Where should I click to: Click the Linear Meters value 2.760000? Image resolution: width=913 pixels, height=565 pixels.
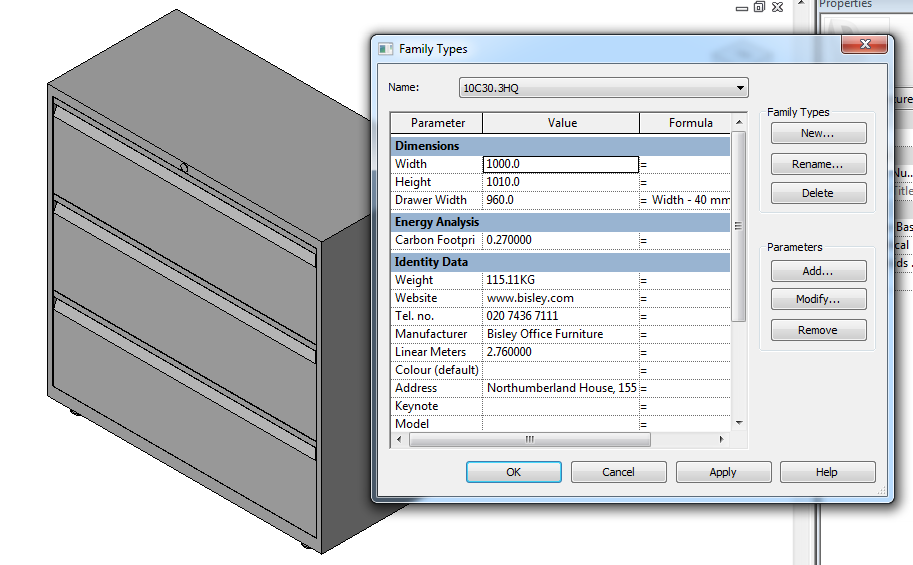point(561,352)
